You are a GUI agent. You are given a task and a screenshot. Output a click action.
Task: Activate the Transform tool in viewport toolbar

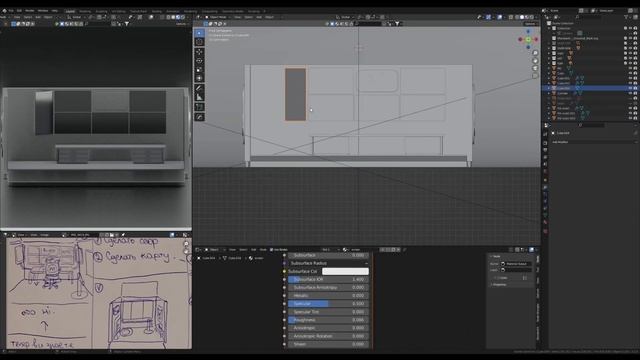(x=199, y=78)
